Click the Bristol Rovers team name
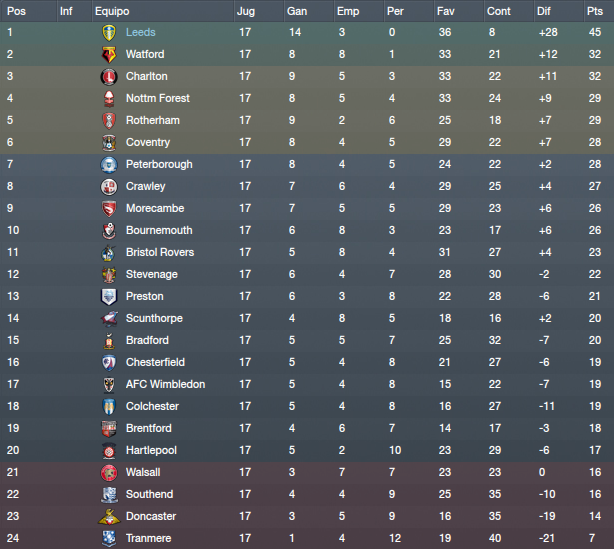The width and height of the screenshot is (614, 549). [160, 252]
